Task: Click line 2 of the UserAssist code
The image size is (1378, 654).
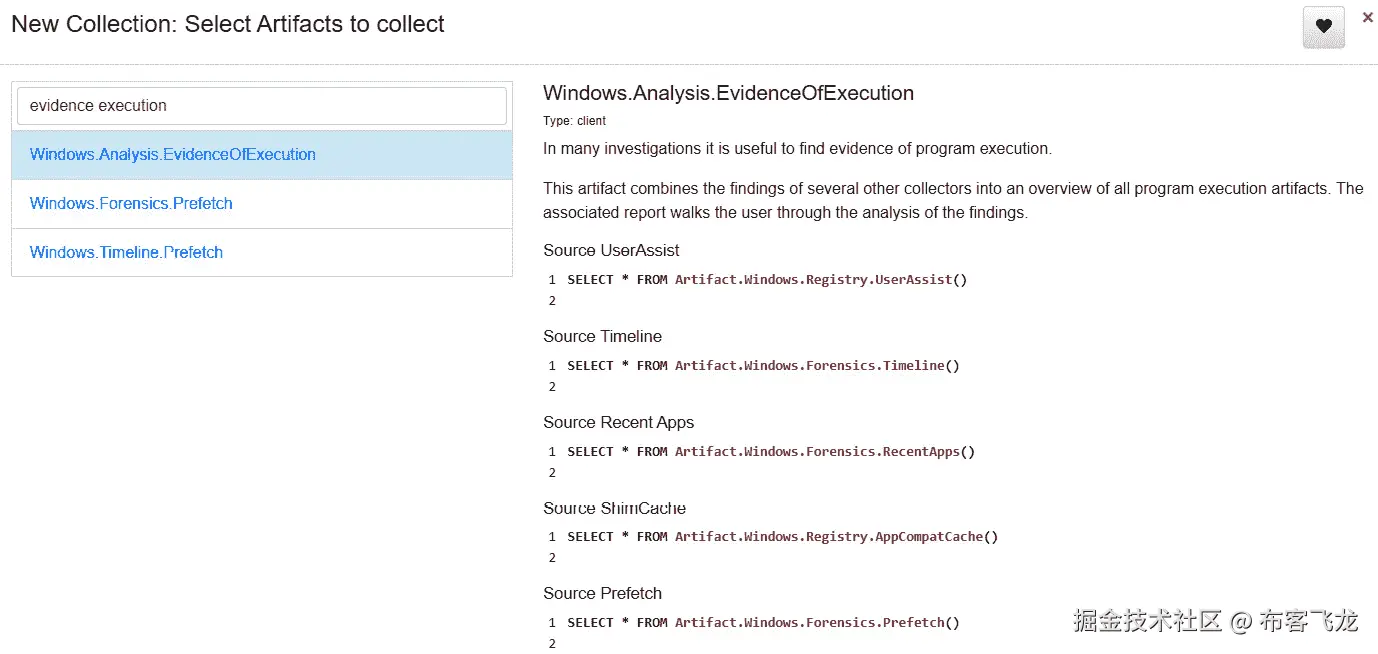Action: coord(552,301)
